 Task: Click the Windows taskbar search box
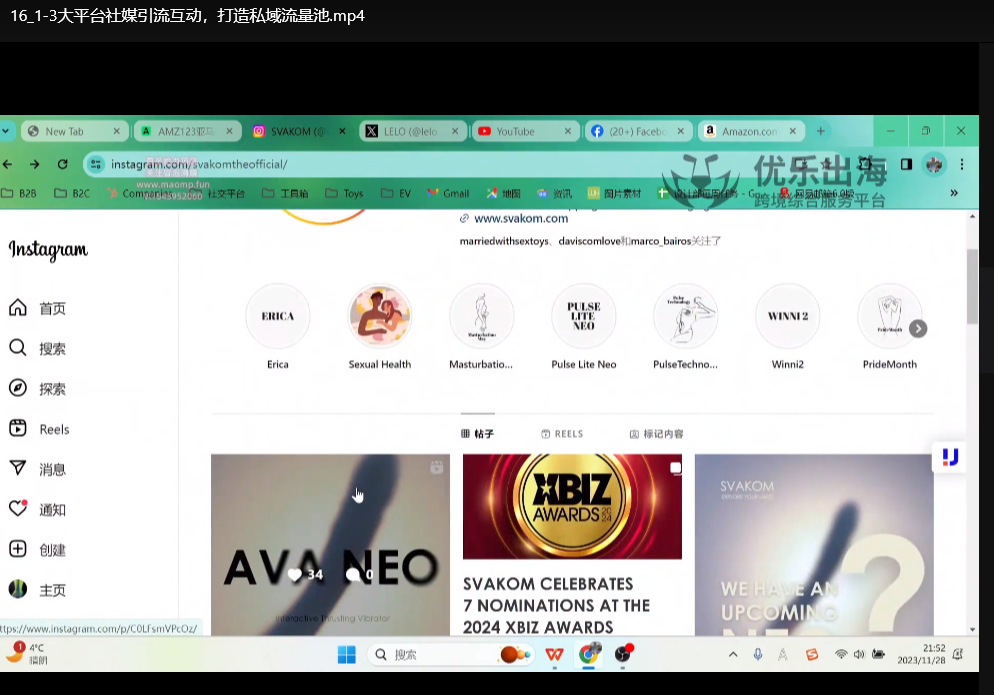[450, 654]
